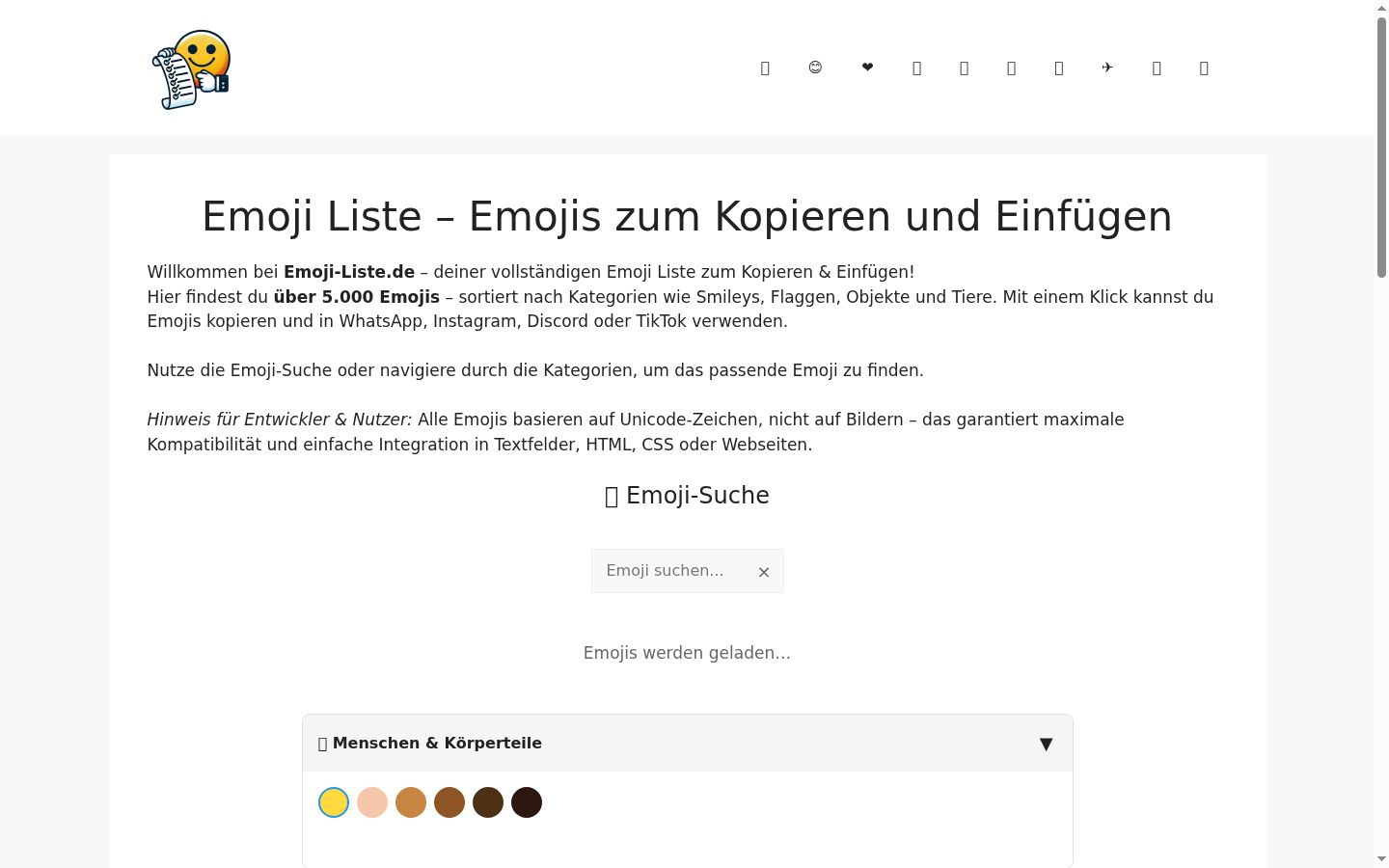The width and height of the screenshot is (1389, 868).
Task: Click the 'Menschen & Körperteile' section header
Action: [687, 744]
